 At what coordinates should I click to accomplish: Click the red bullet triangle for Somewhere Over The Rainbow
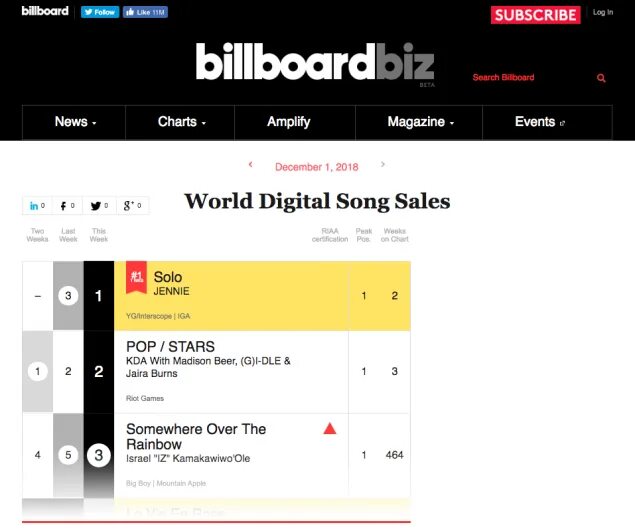coord(330,429)
